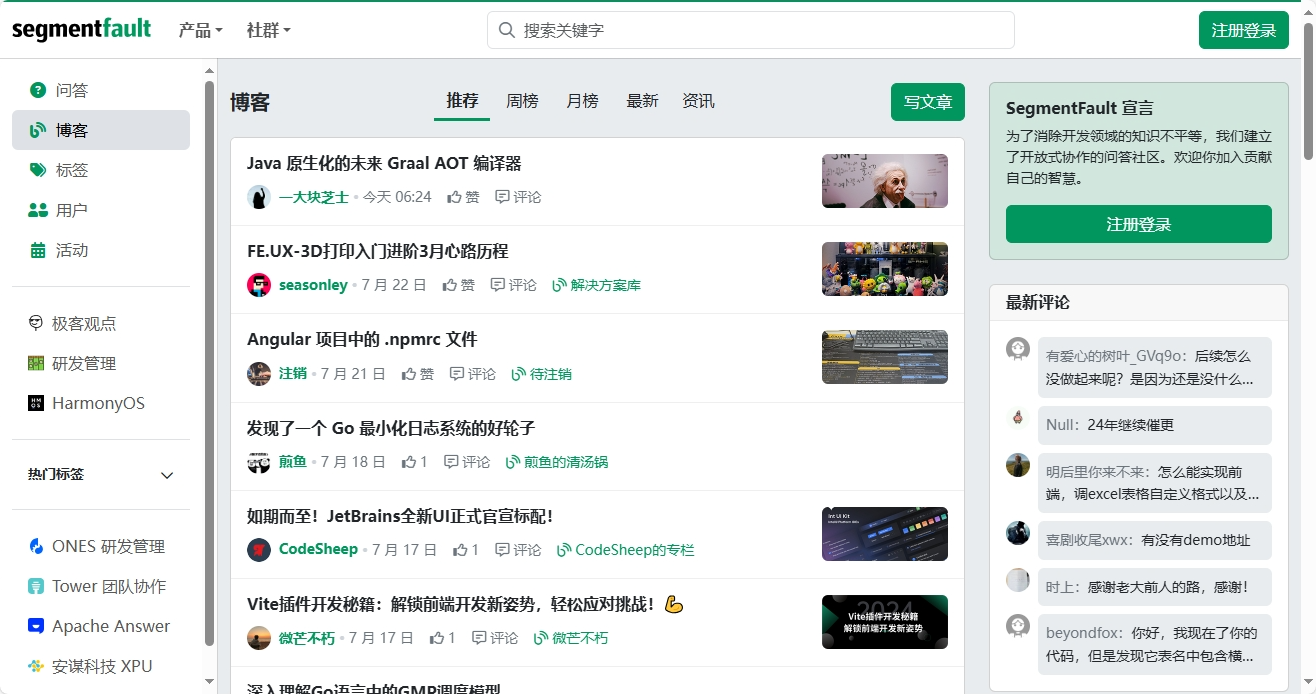Click the search magnifier icon
Image resolution: width=1316 pixels, height=694 pixels.
click(507, 30)
